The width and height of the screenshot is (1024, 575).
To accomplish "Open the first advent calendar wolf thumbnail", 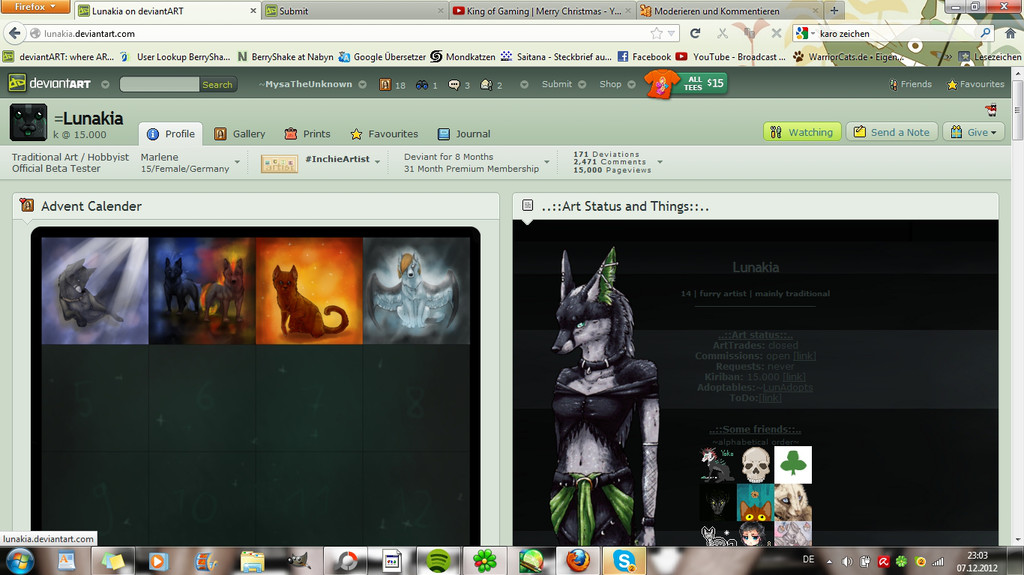I will pos(95,291).
